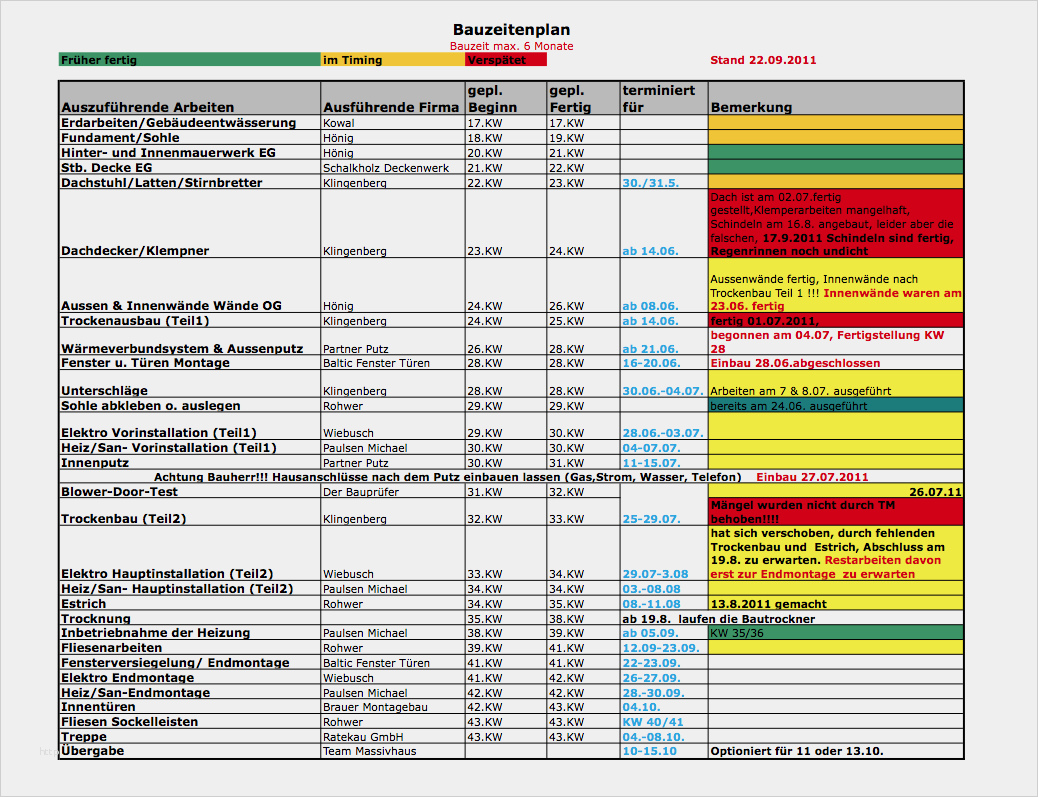Click the remark 'Einbau 28.06.abgeschlossen'
Viewport: 1038px width, 797px height.
point(835,363)
